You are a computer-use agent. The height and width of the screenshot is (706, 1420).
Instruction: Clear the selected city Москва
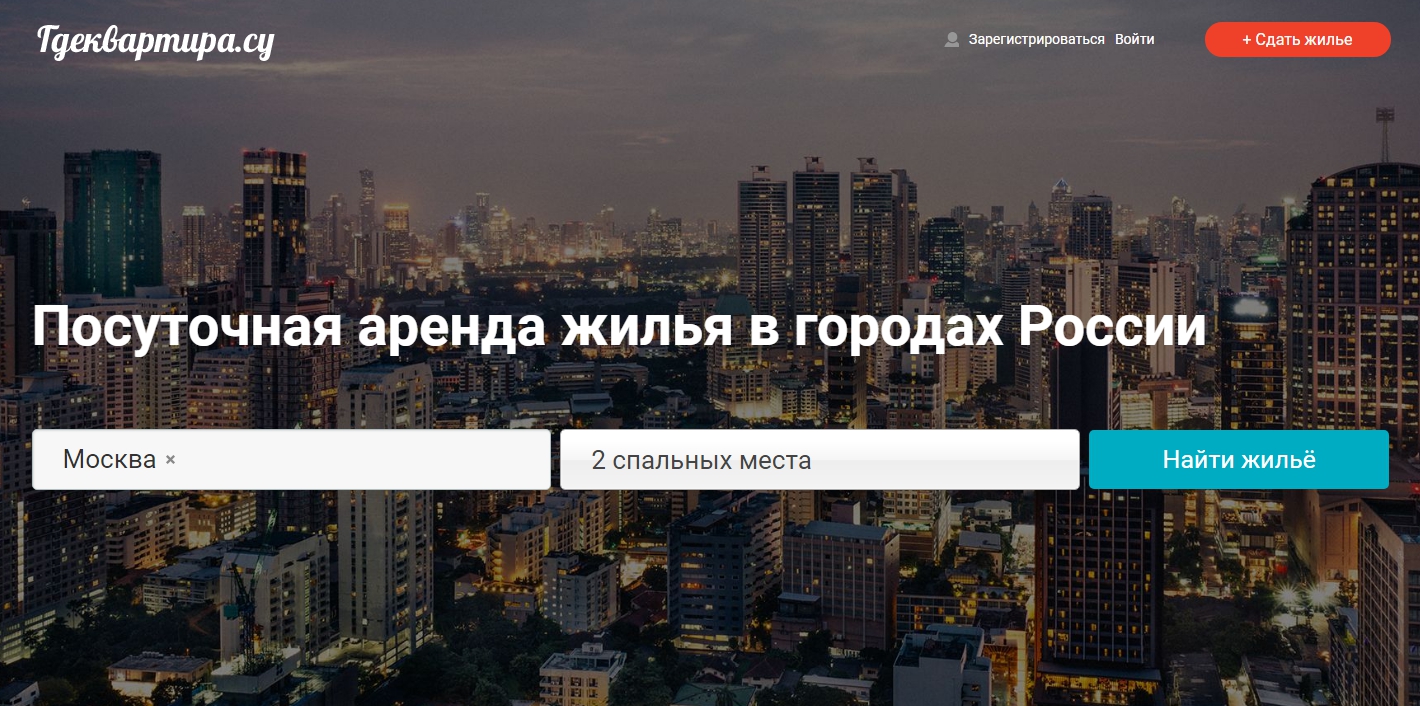click(170, 460)
